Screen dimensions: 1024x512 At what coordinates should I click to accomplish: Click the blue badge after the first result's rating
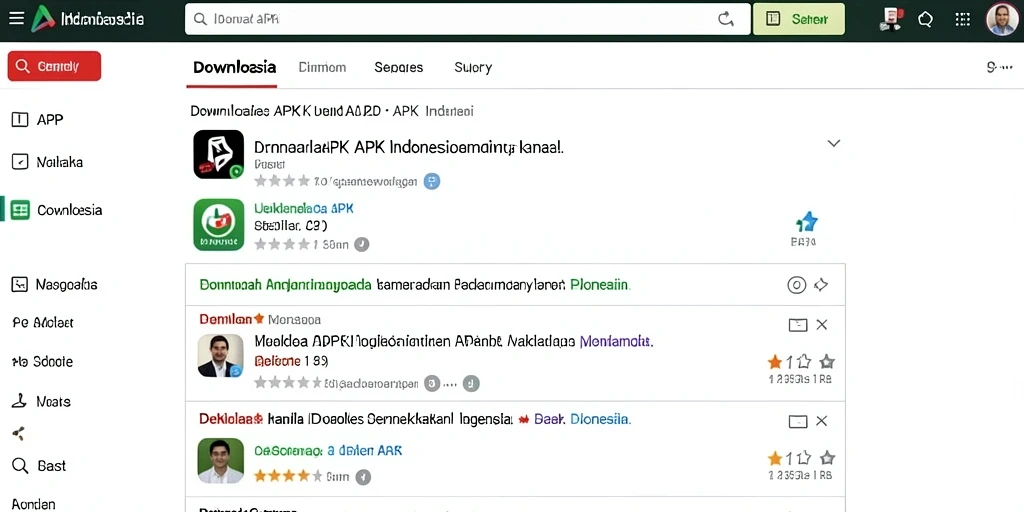click(432, 182)
